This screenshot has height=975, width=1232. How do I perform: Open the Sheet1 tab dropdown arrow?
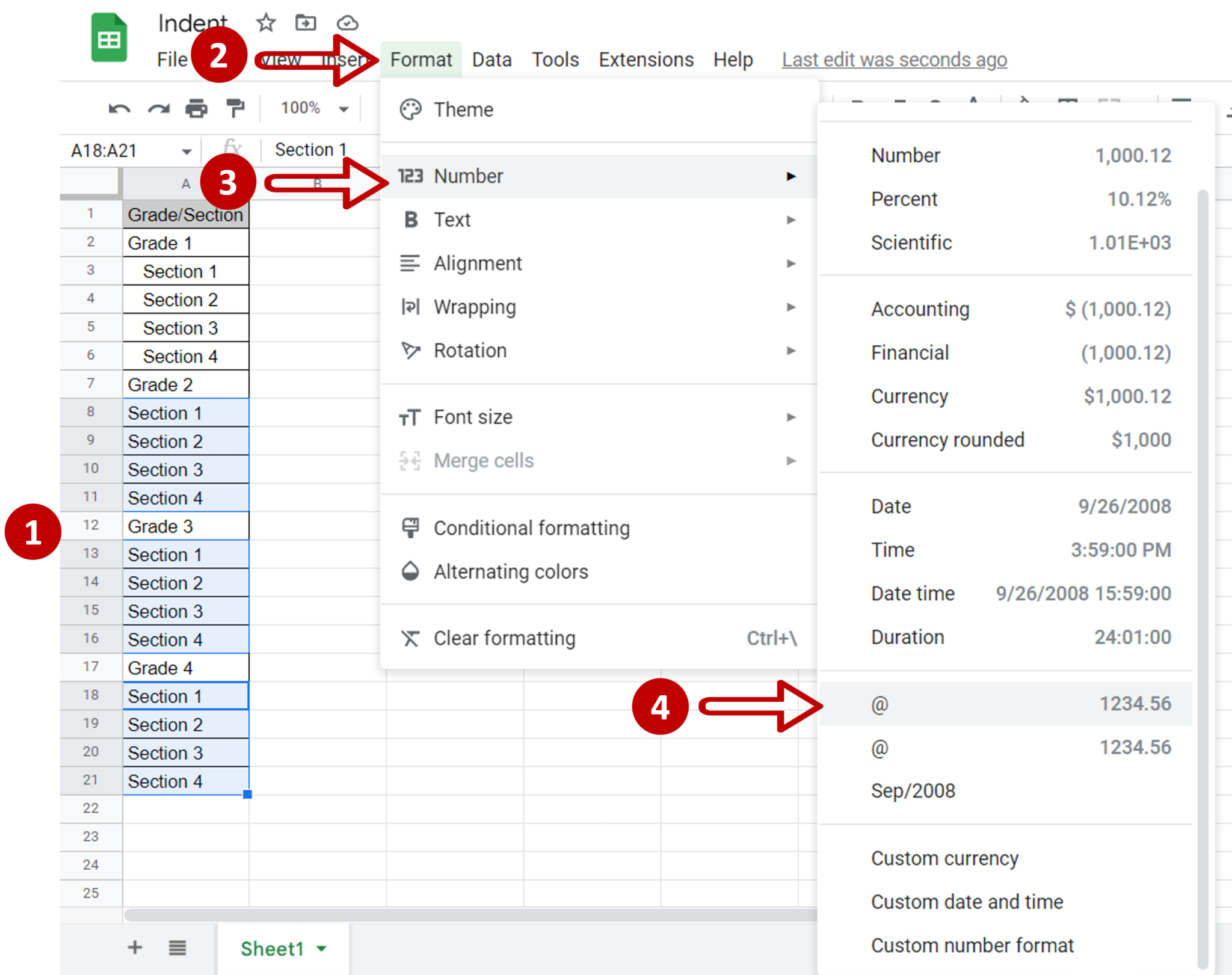322,949
